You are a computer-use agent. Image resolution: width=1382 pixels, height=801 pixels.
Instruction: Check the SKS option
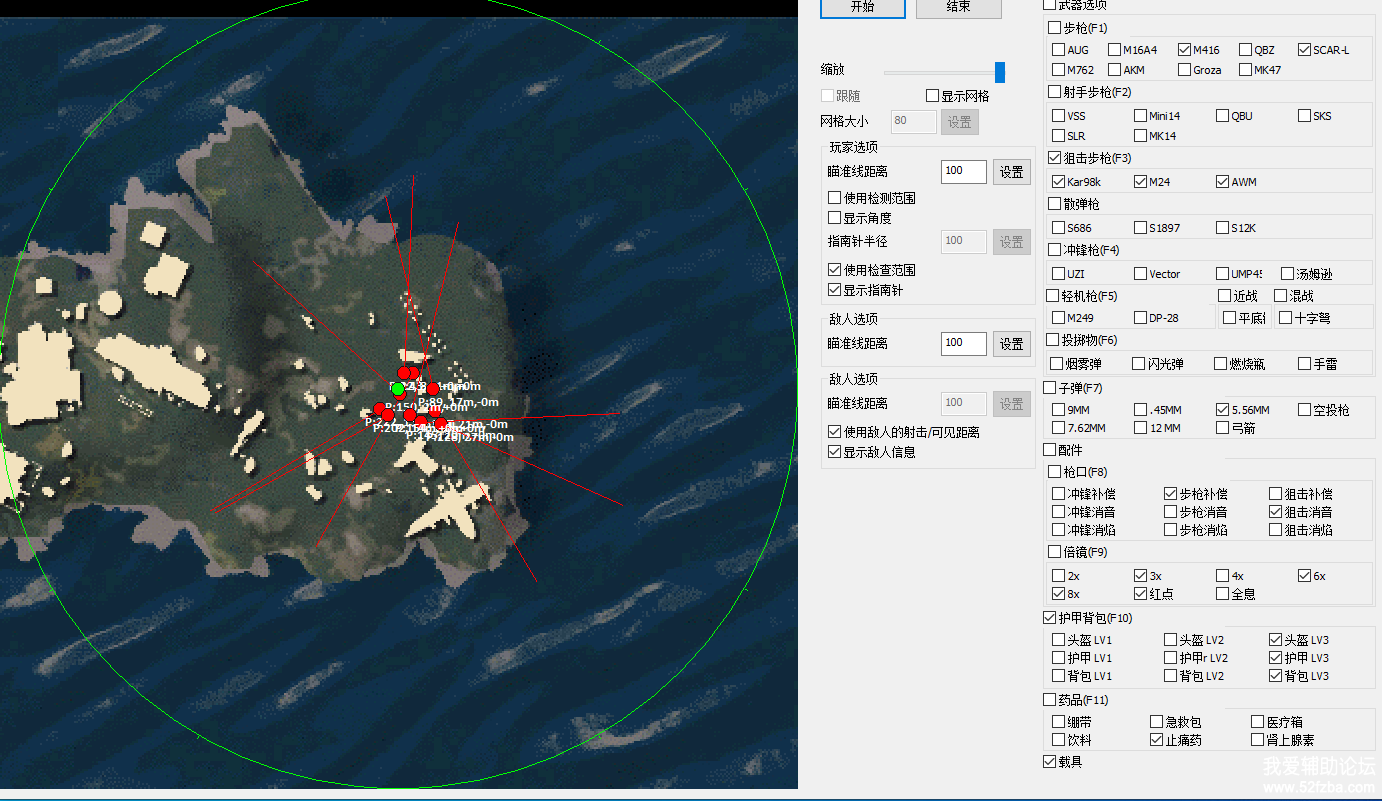[1305, 116]
